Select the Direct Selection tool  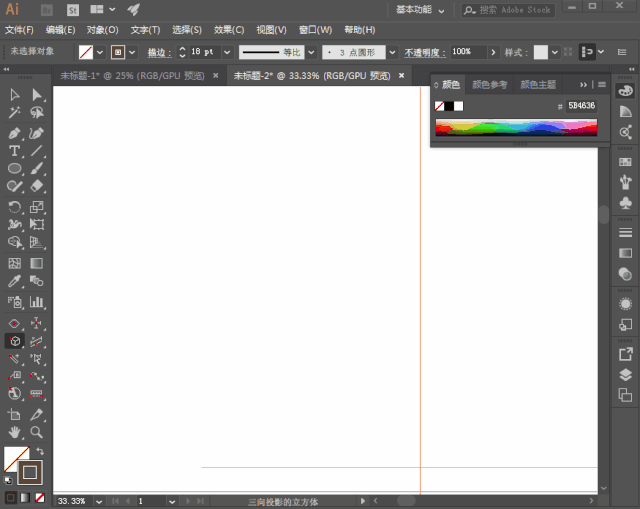(37, 95)
